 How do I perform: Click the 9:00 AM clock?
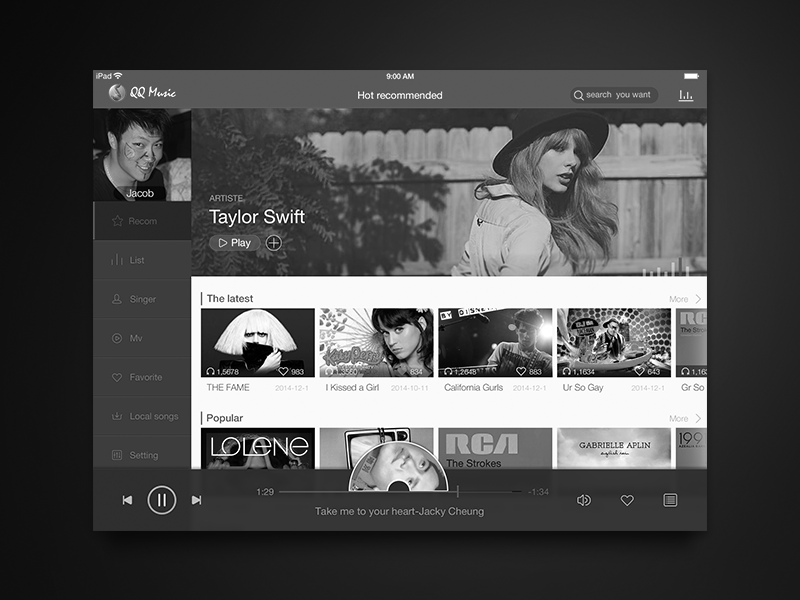point(400,76)
